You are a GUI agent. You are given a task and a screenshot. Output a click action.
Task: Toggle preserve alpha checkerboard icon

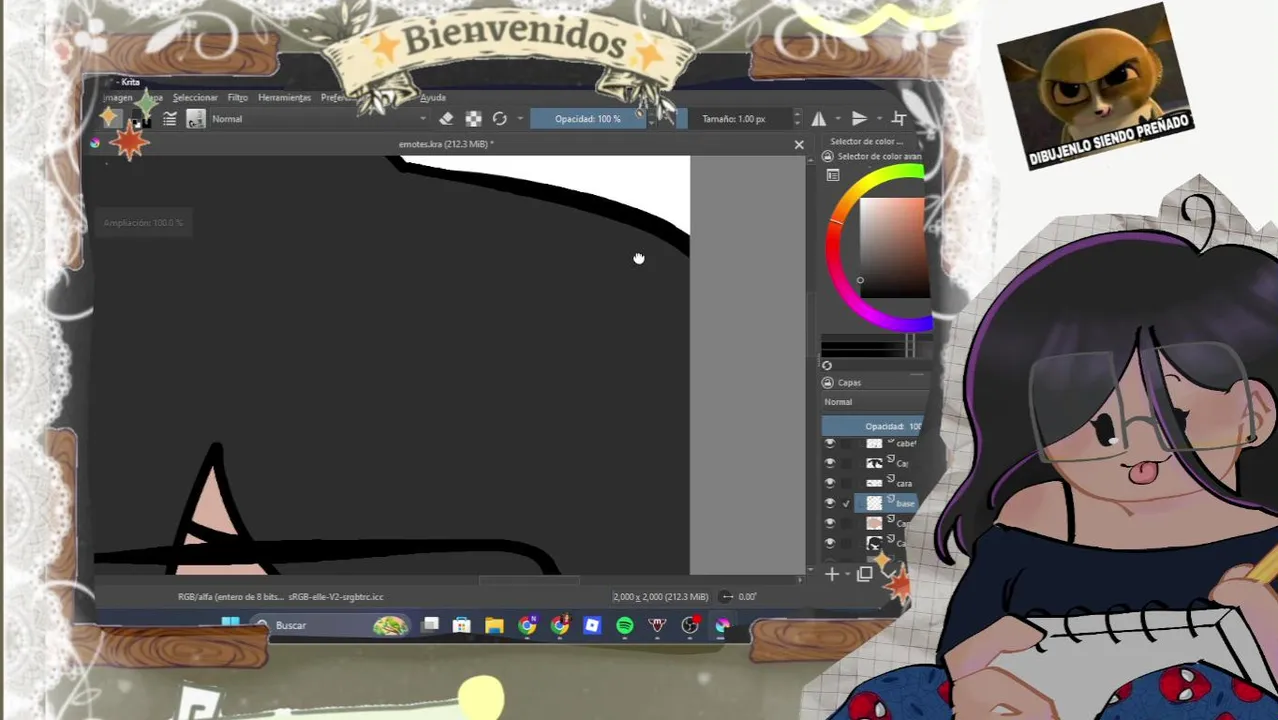[473, 119]
